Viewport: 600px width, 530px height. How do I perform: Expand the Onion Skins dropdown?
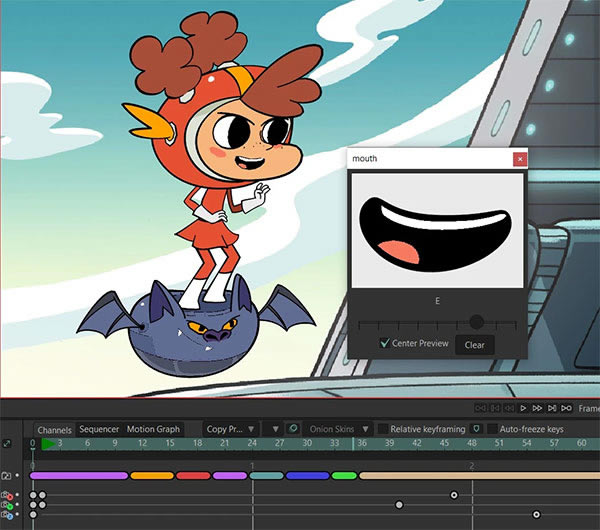click(339, 429)
